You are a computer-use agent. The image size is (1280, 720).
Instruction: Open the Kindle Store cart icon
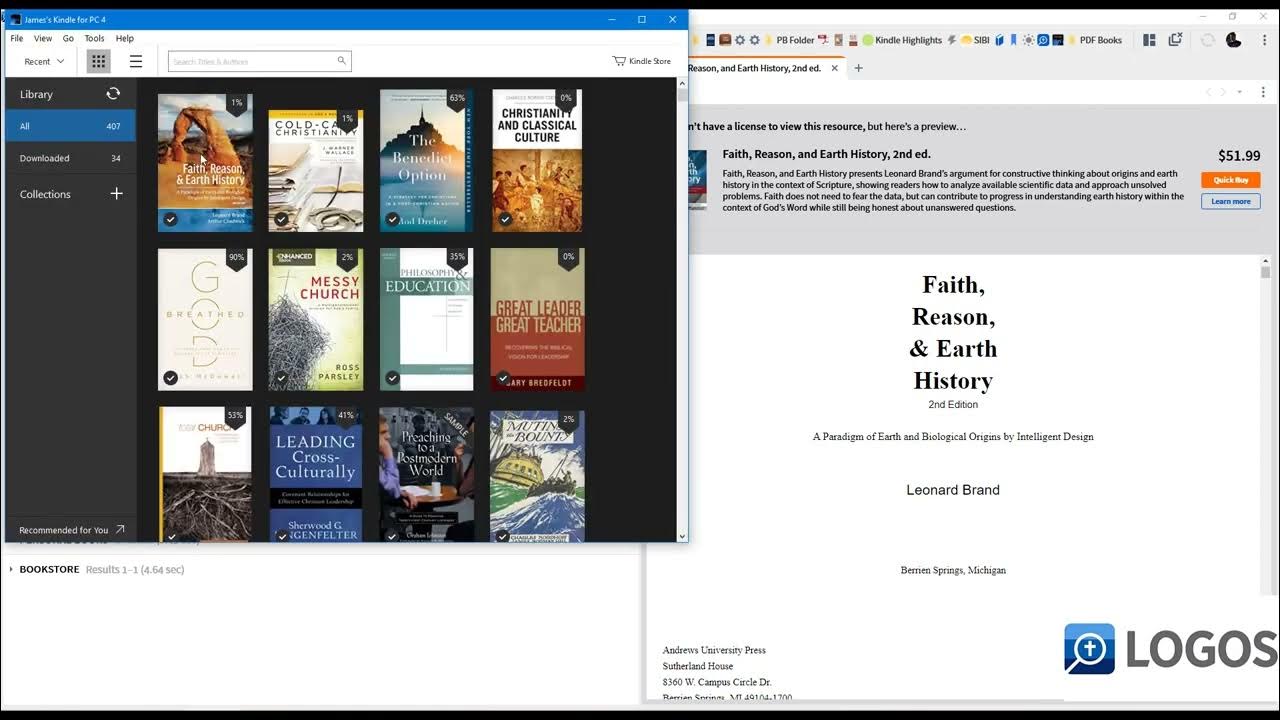pos(619,61)
